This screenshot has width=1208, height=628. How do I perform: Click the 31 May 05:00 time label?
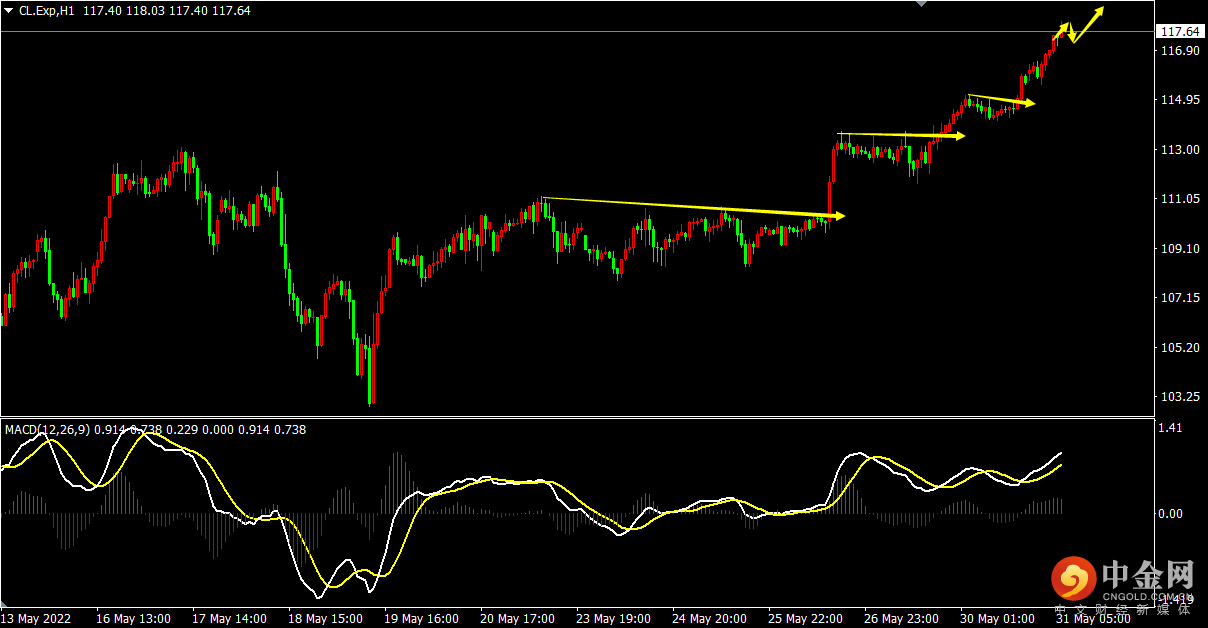coord(1092,618)
